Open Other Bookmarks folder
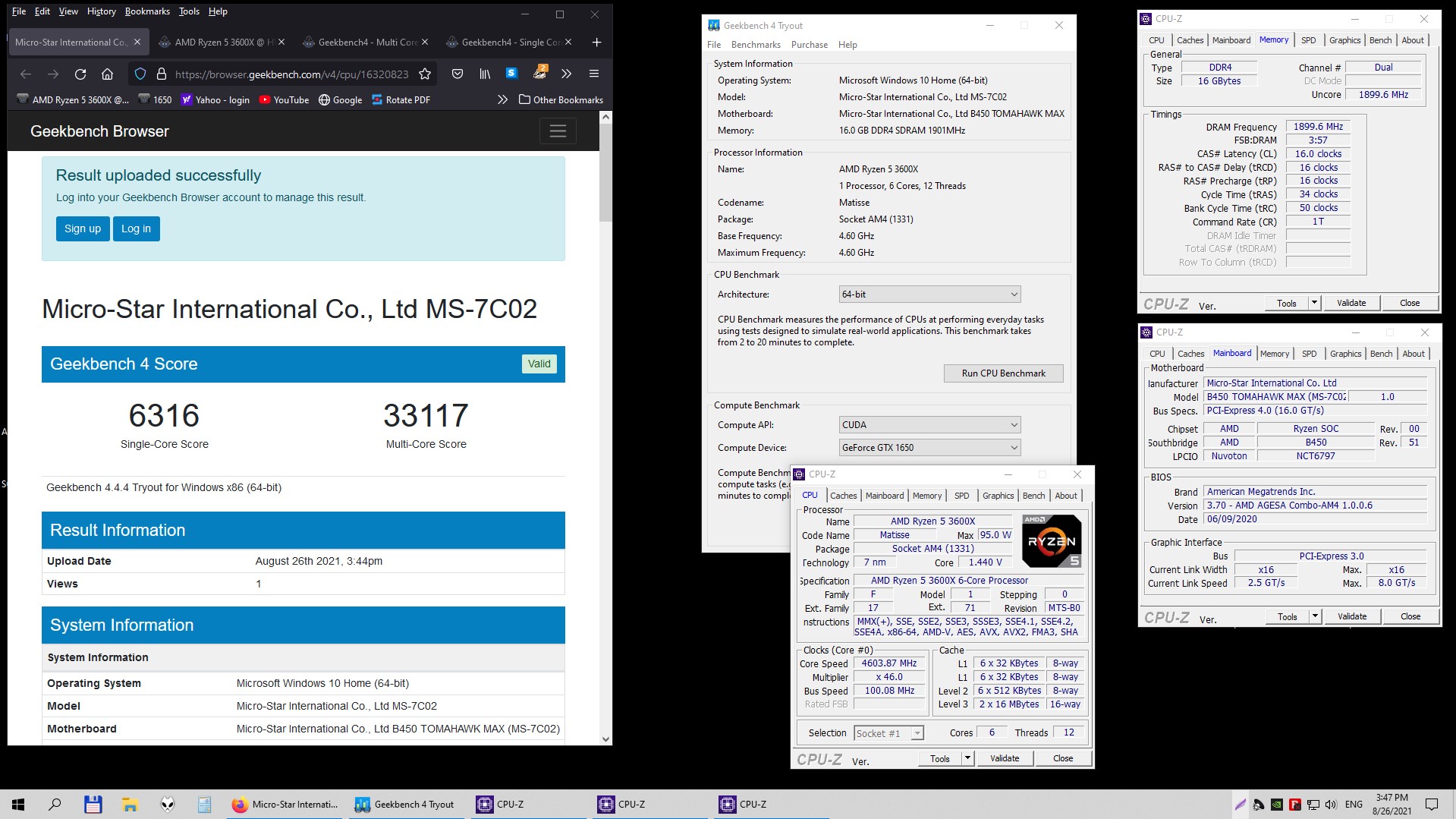 click(561, 99)
